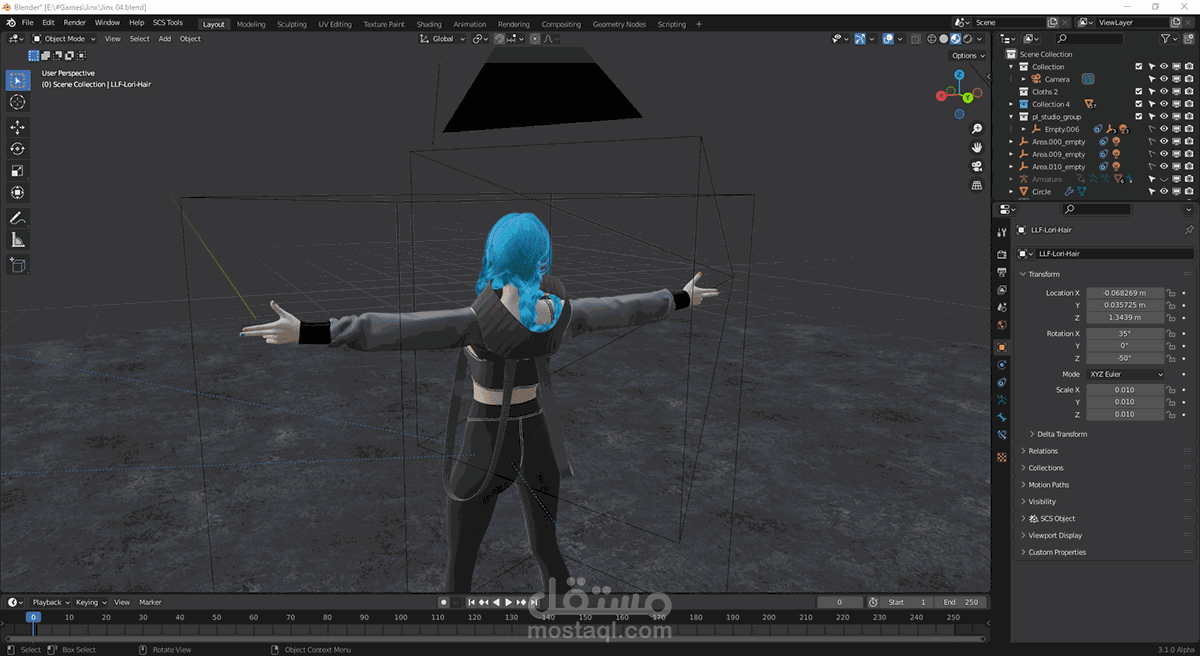
Task: Uncheck the pl_studio_group checkbox
Action: [x=1139, y=117]
